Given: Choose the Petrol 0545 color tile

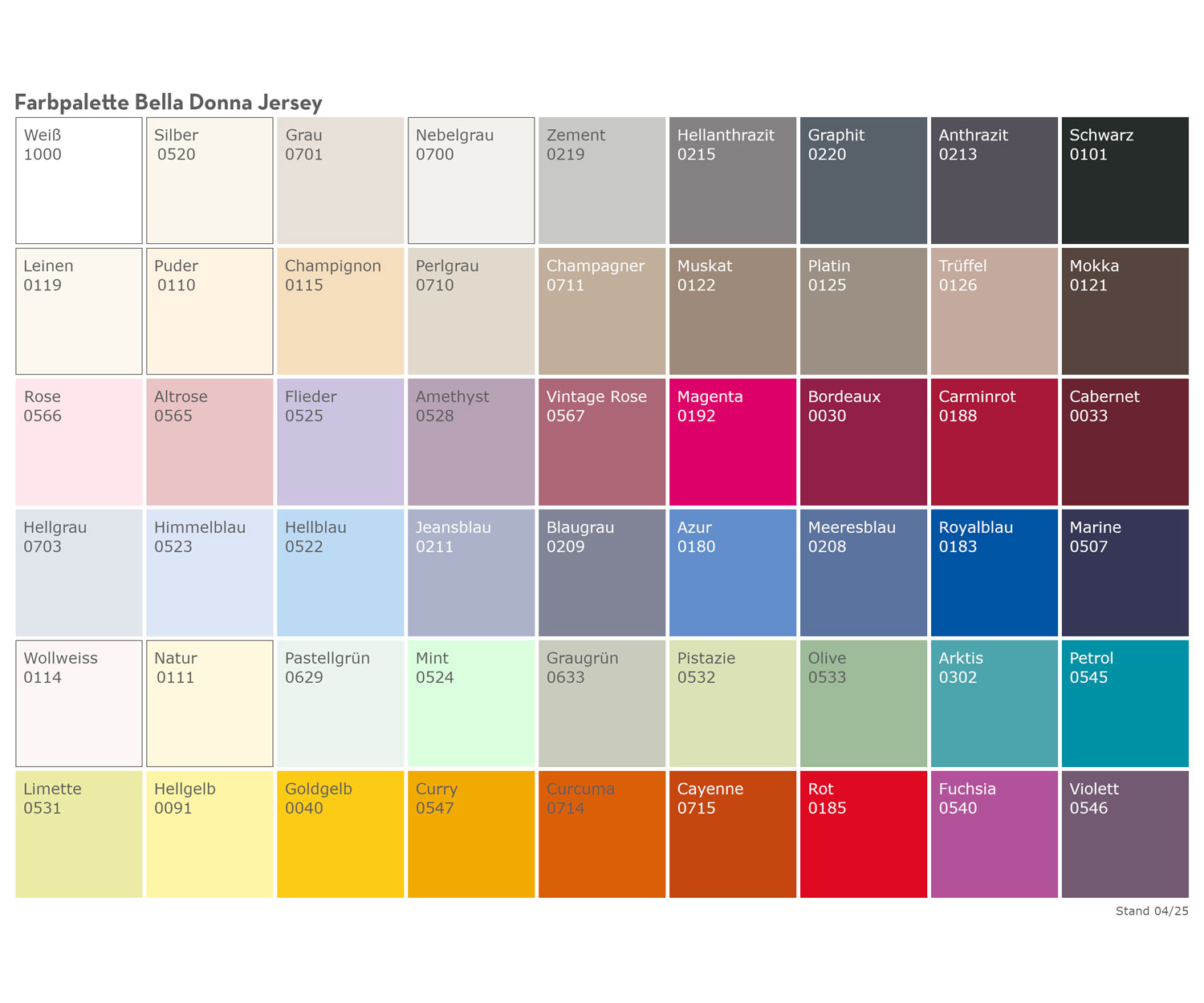Looking at the screenshot, I should tap(1125, 704).
